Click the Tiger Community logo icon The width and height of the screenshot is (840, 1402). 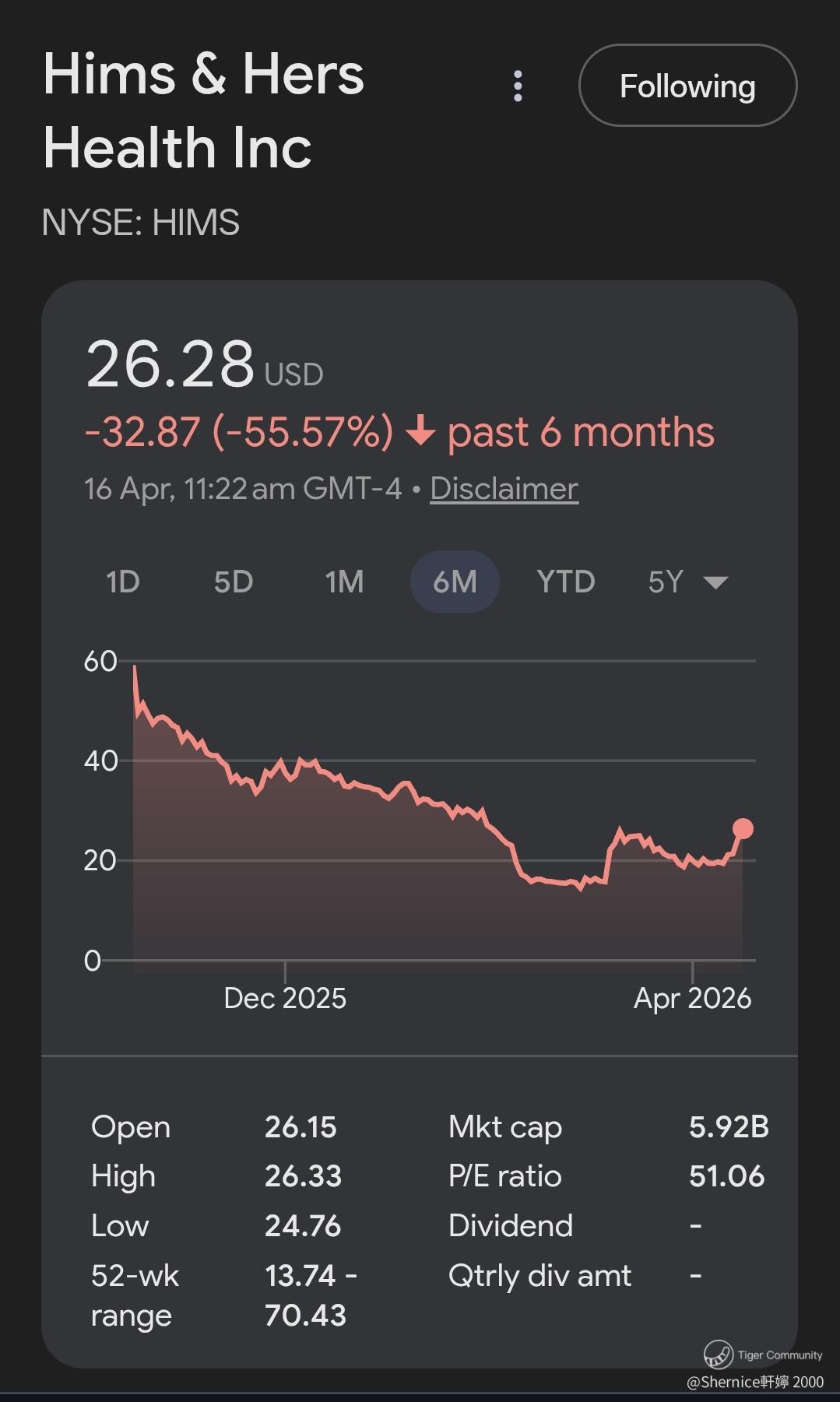pos(718,1354)
